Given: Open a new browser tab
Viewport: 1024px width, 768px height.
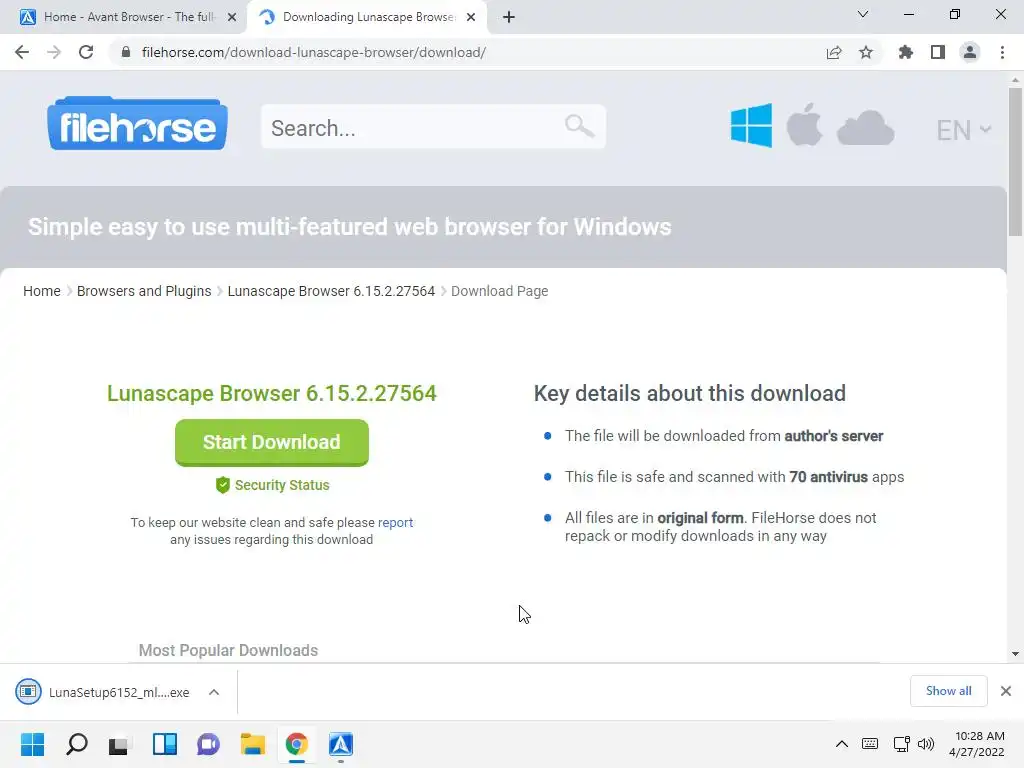Looking at the screenshot, I should (x=509, y=17).
